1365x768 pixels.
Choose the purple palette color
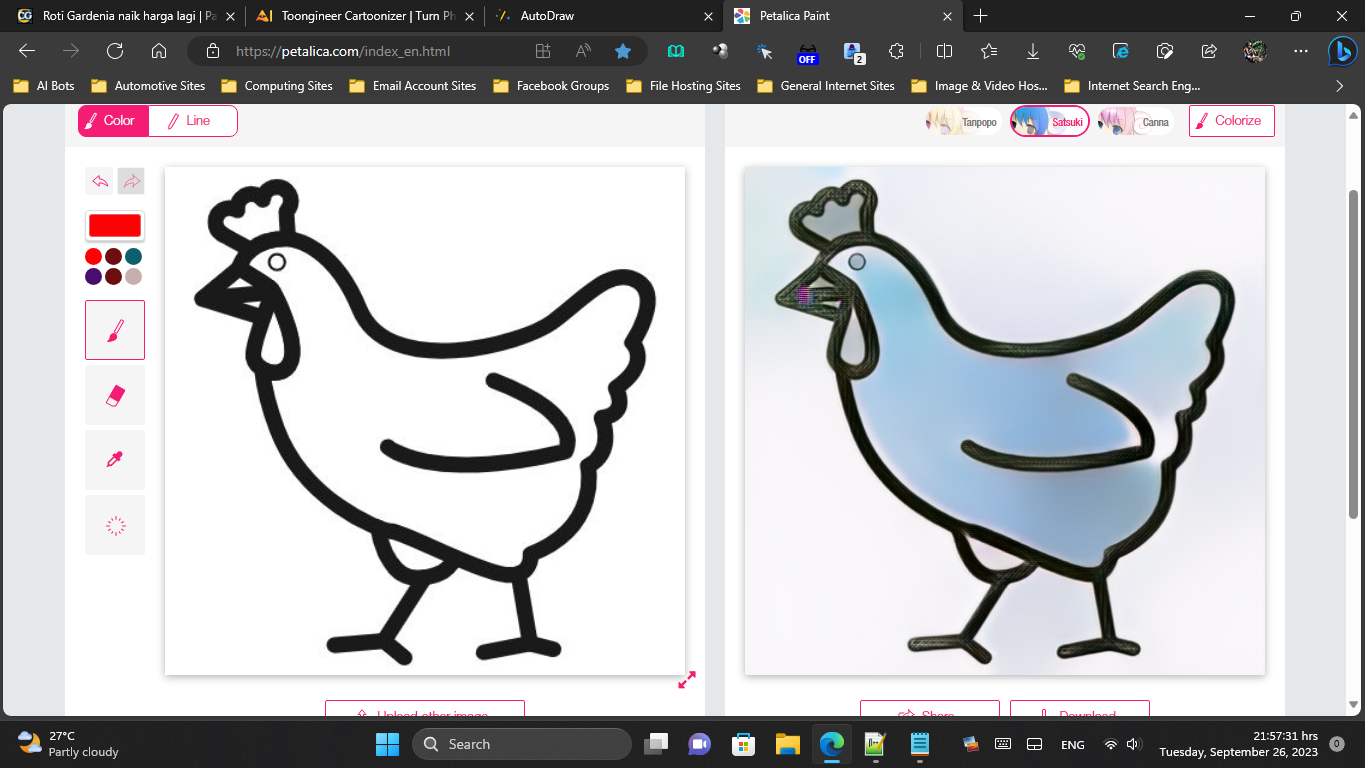point(93,276)
